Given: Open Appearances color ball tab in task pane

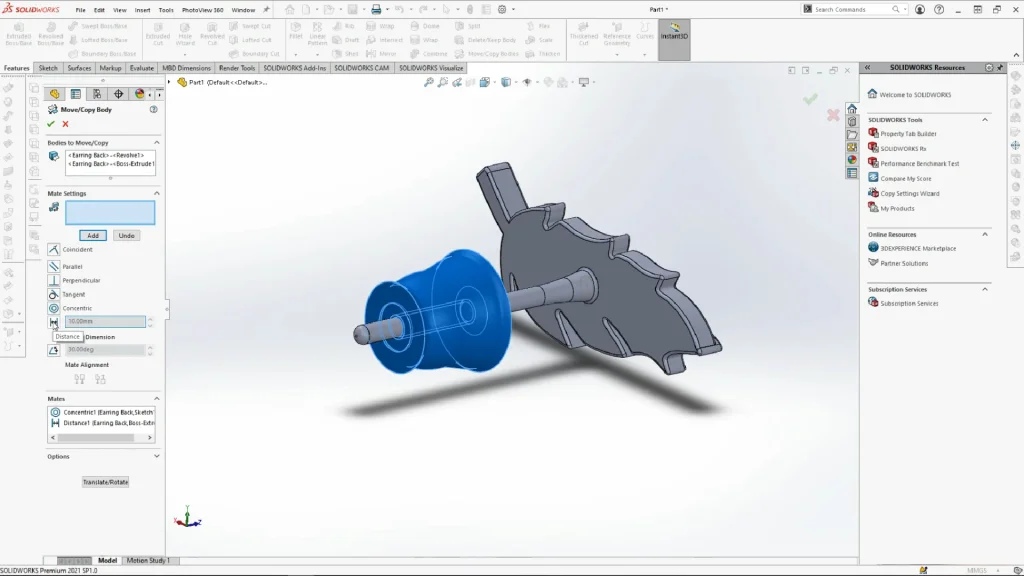Looking at the screenshot, I should tap(852, 160).
